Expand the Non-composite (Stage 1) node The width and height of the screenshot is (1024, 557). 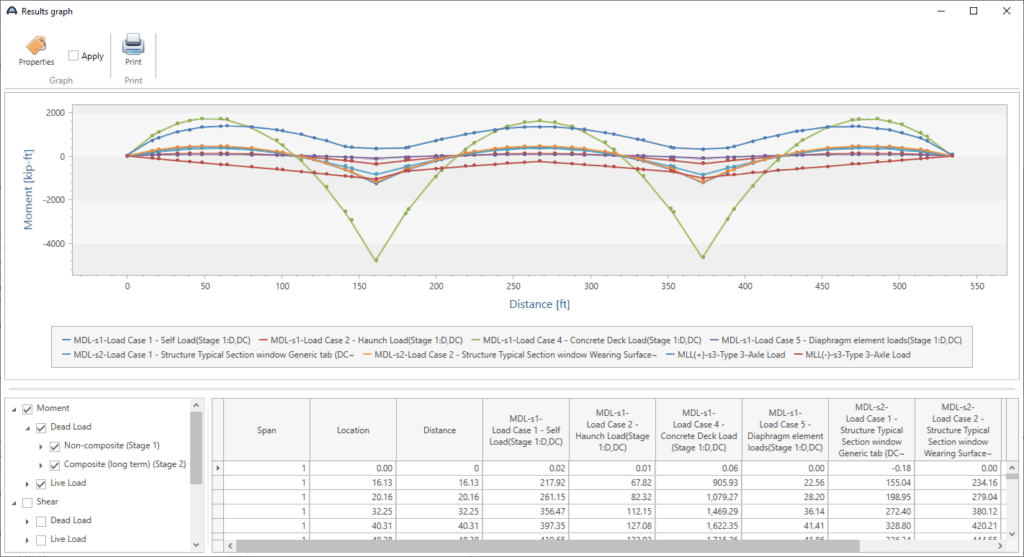click(41, 447)
